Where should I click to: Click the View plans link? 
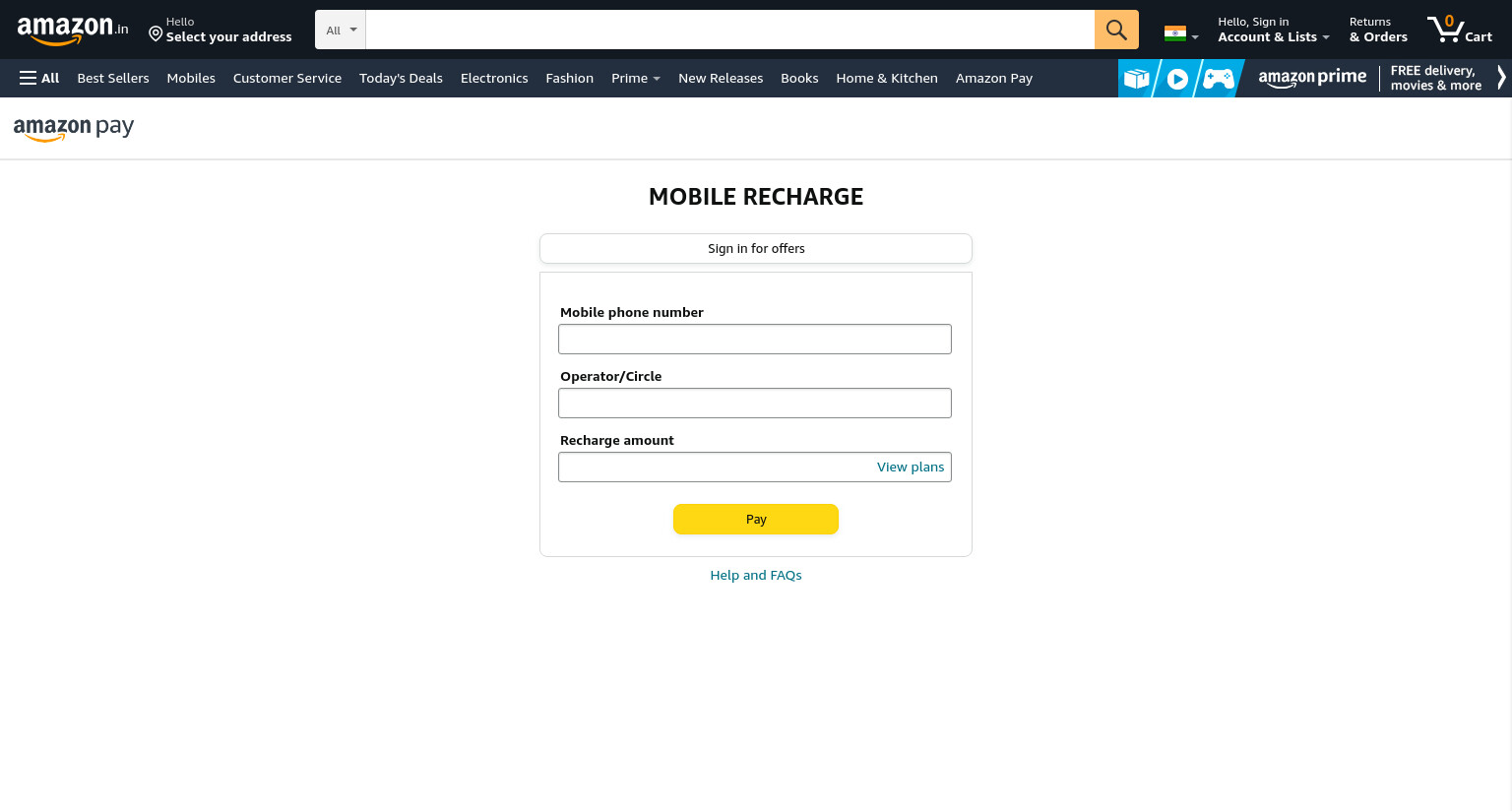pyautogui.click(x=911, y=467)
